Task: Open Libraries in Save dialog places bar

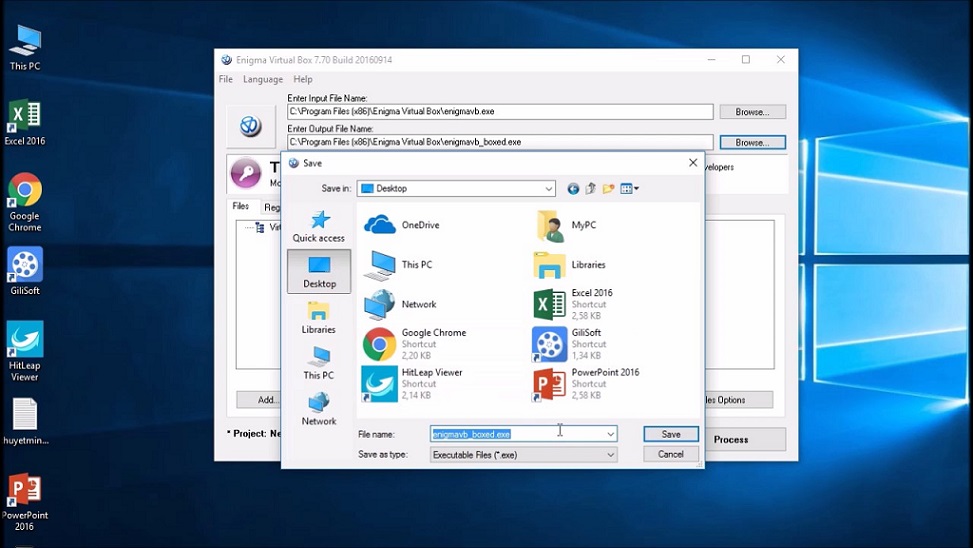Action: [318, 317]
